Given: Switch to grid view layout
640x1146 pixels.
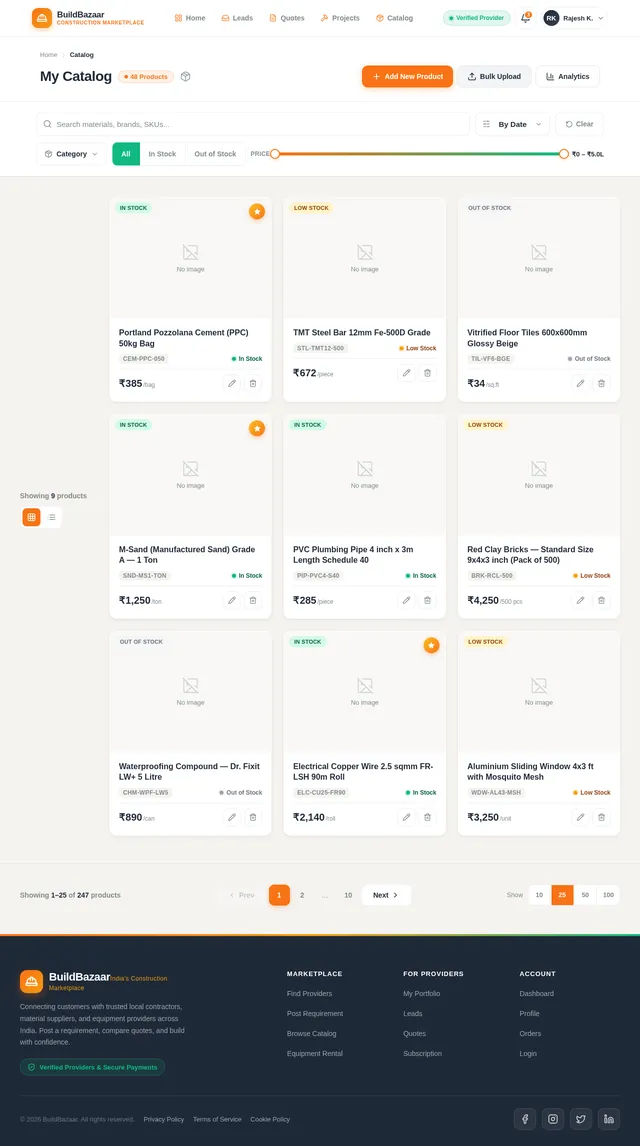Looking at the screenshot, I should (x=31, y=517).
